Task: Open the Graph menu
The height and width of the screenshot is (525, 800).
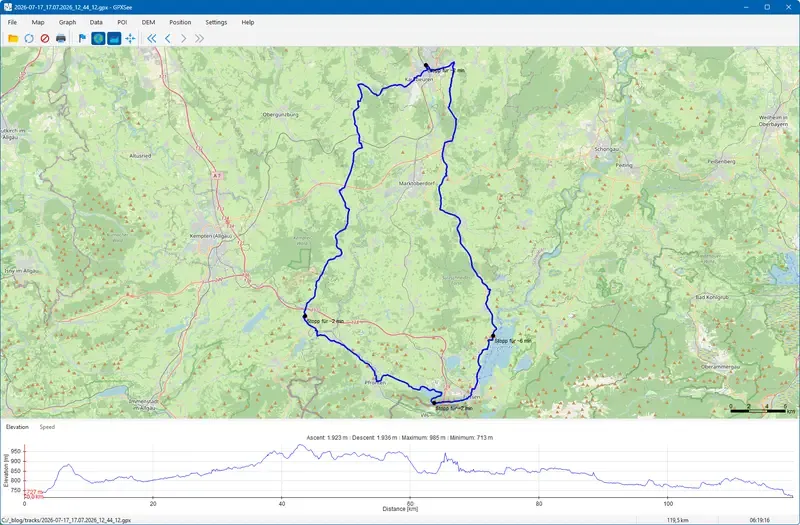Action: point(67,22)
